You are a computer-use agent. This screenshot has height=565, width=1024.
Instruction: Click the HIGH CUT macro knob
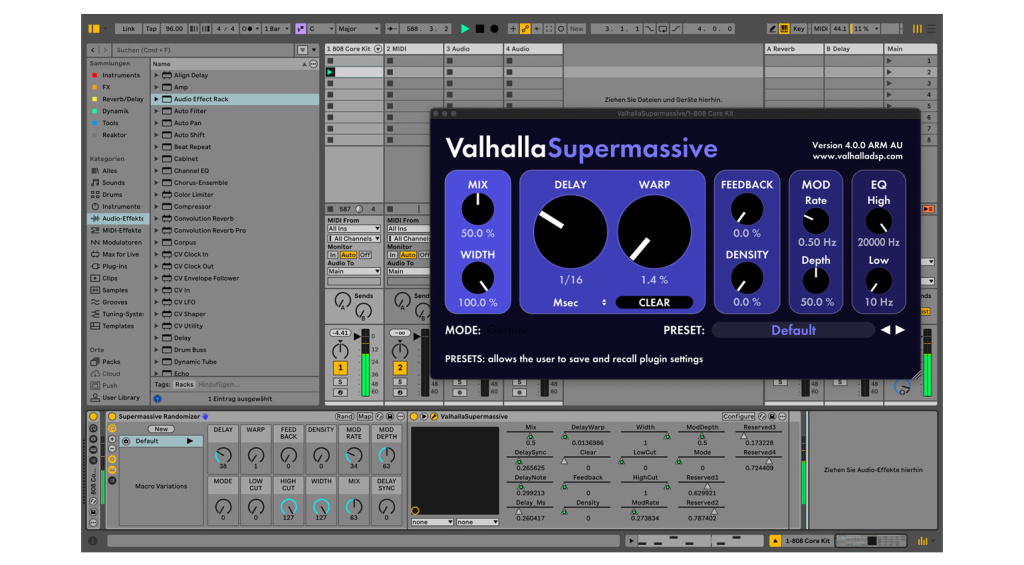point(289,507)
